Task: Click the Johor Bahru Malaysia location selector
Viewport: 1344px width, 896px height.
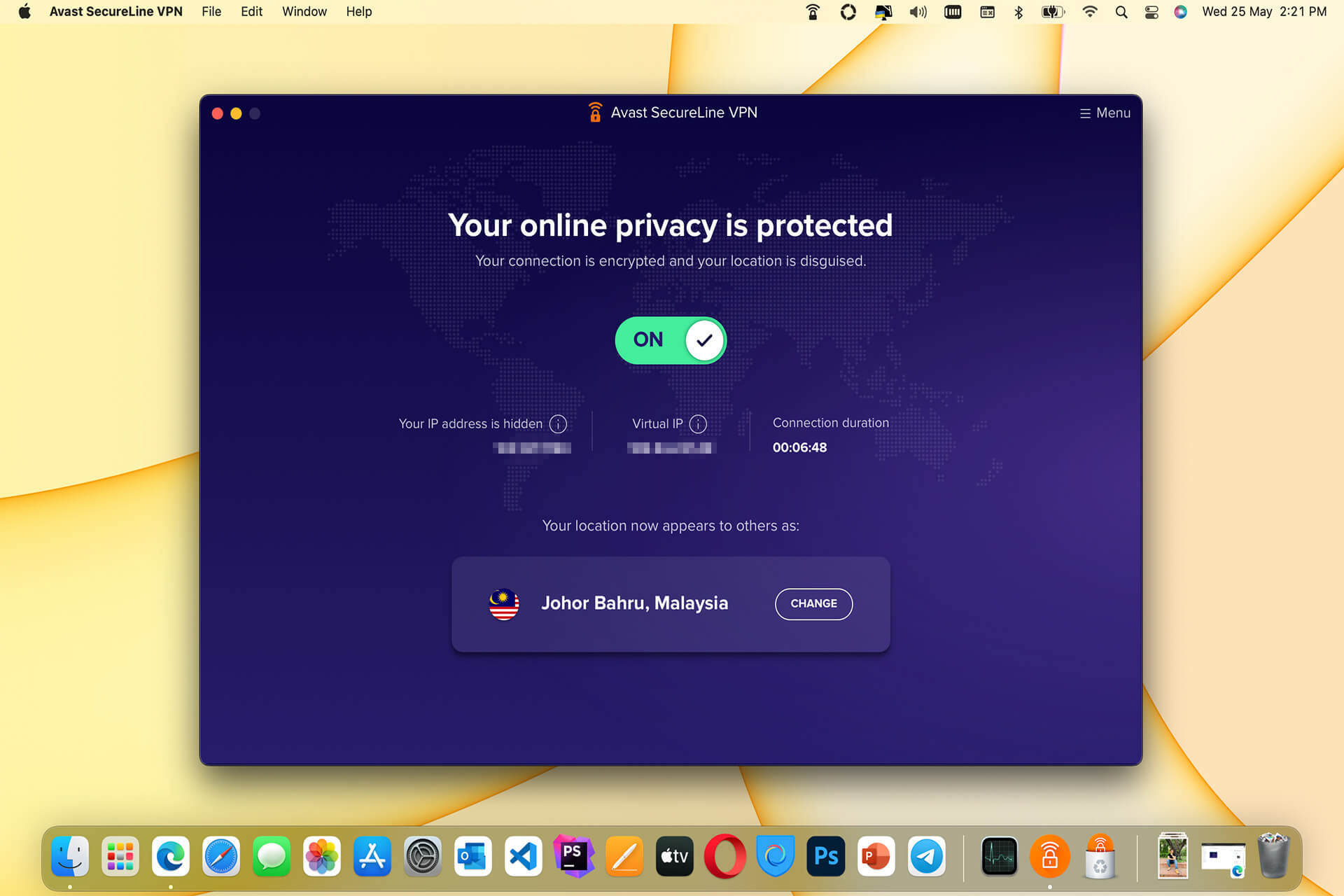Action: coord(671,603)
